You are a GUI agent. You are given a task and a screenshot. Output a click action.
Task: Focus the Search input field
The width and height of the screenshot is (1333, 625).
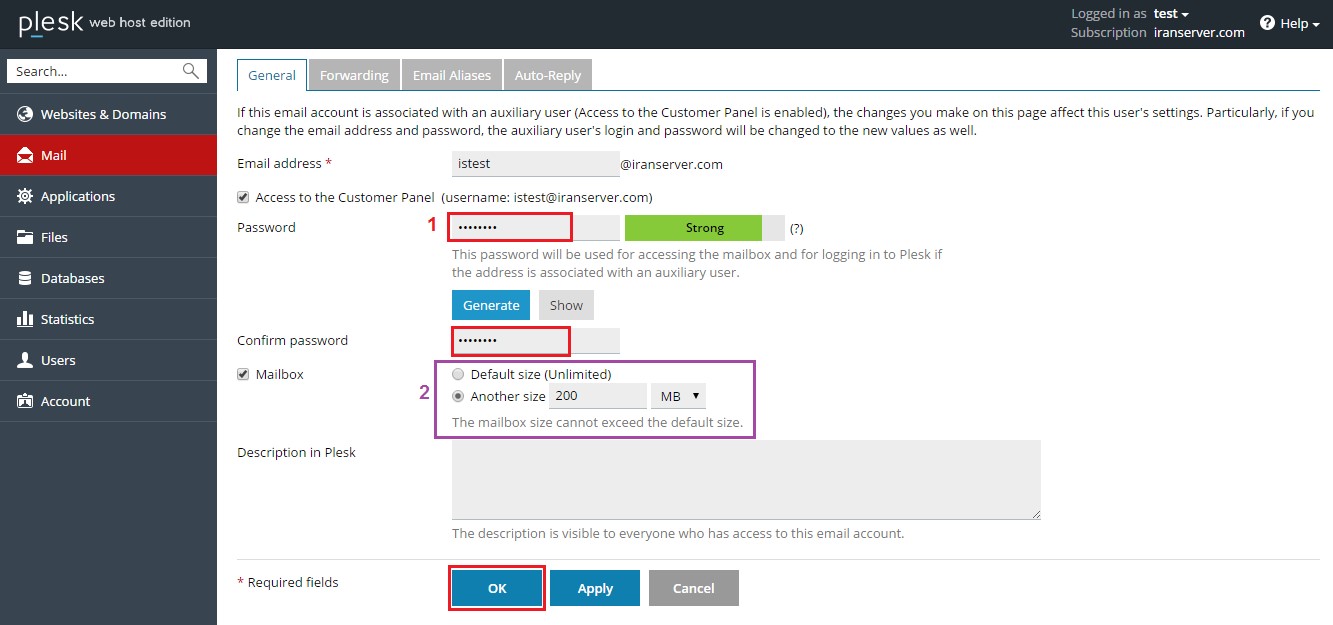pos(107,71)
